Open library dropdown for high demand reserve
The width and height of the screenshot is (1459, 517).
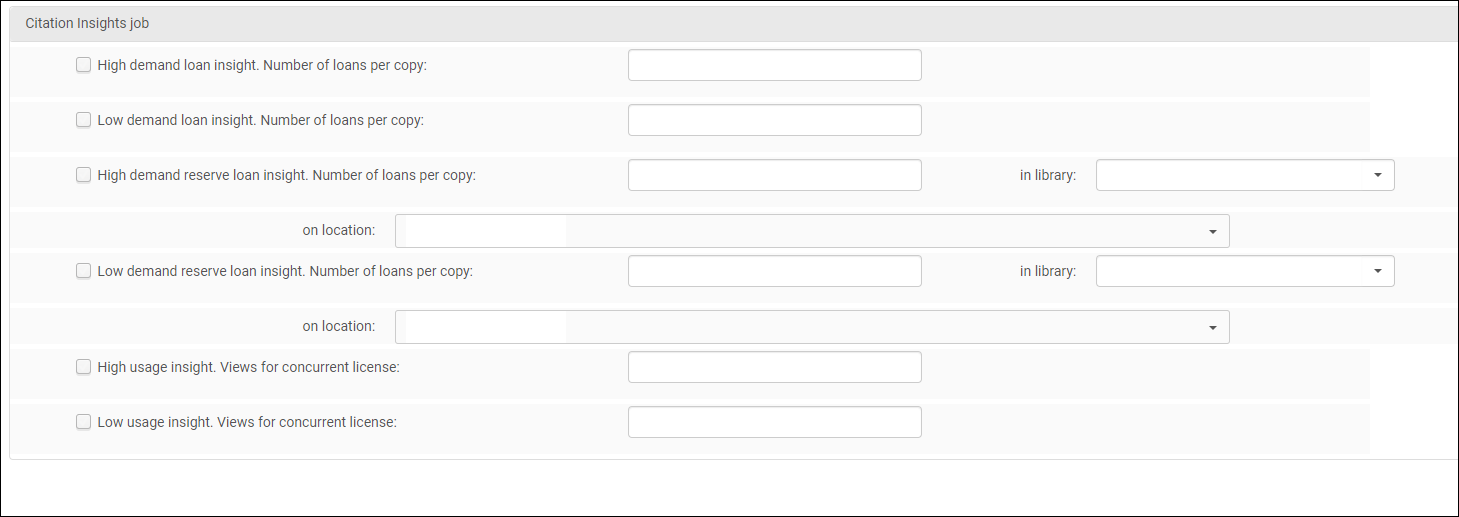(x=1245, y=175)
